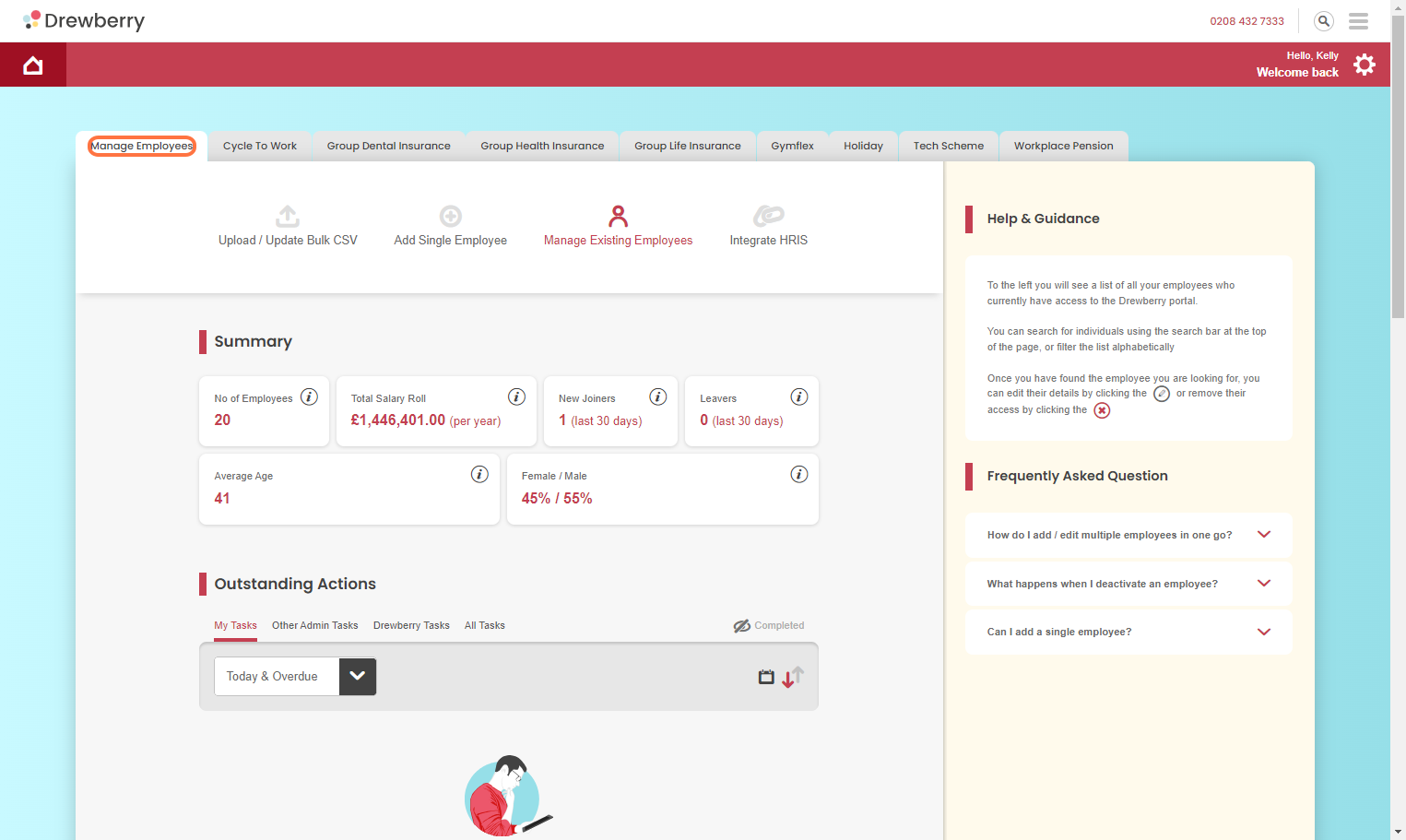Select My Tasks tab
Image resolution: width=1406 pixels, height=840 pixels.
click(x=236, y=625)
